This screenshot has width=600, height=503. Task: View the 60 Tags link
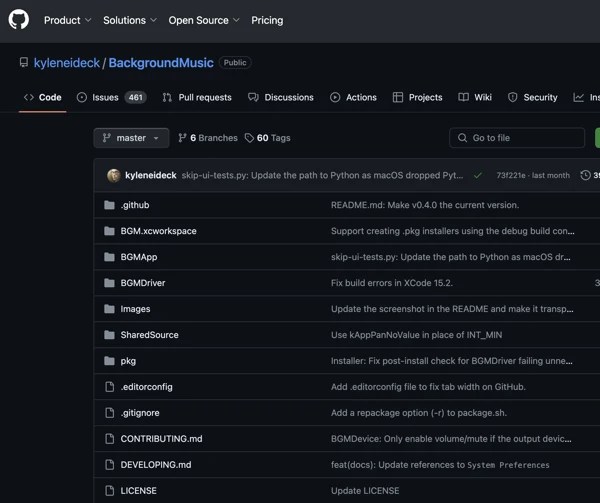pyautogui.click(x=267, y=138)
